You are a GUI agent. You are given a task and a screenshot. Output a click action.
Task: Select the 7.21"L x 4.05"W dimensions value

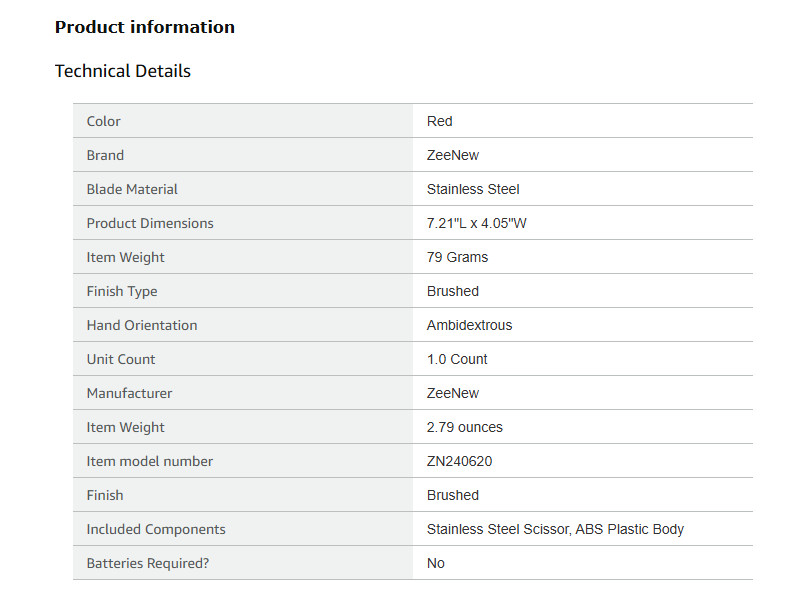[476, 223]
